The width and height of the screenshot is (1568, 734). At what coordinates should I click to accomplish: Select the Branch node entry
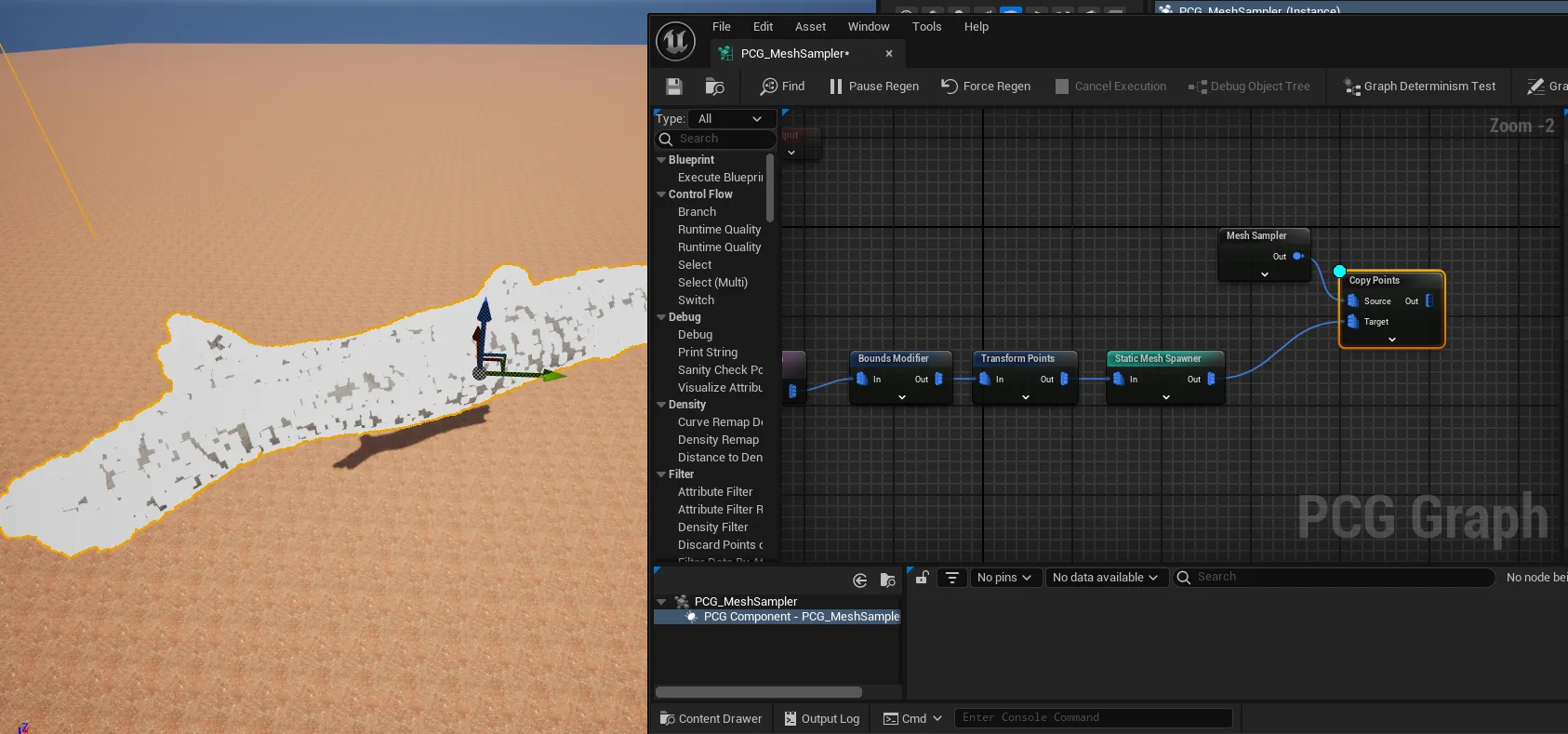click(697, 212)
